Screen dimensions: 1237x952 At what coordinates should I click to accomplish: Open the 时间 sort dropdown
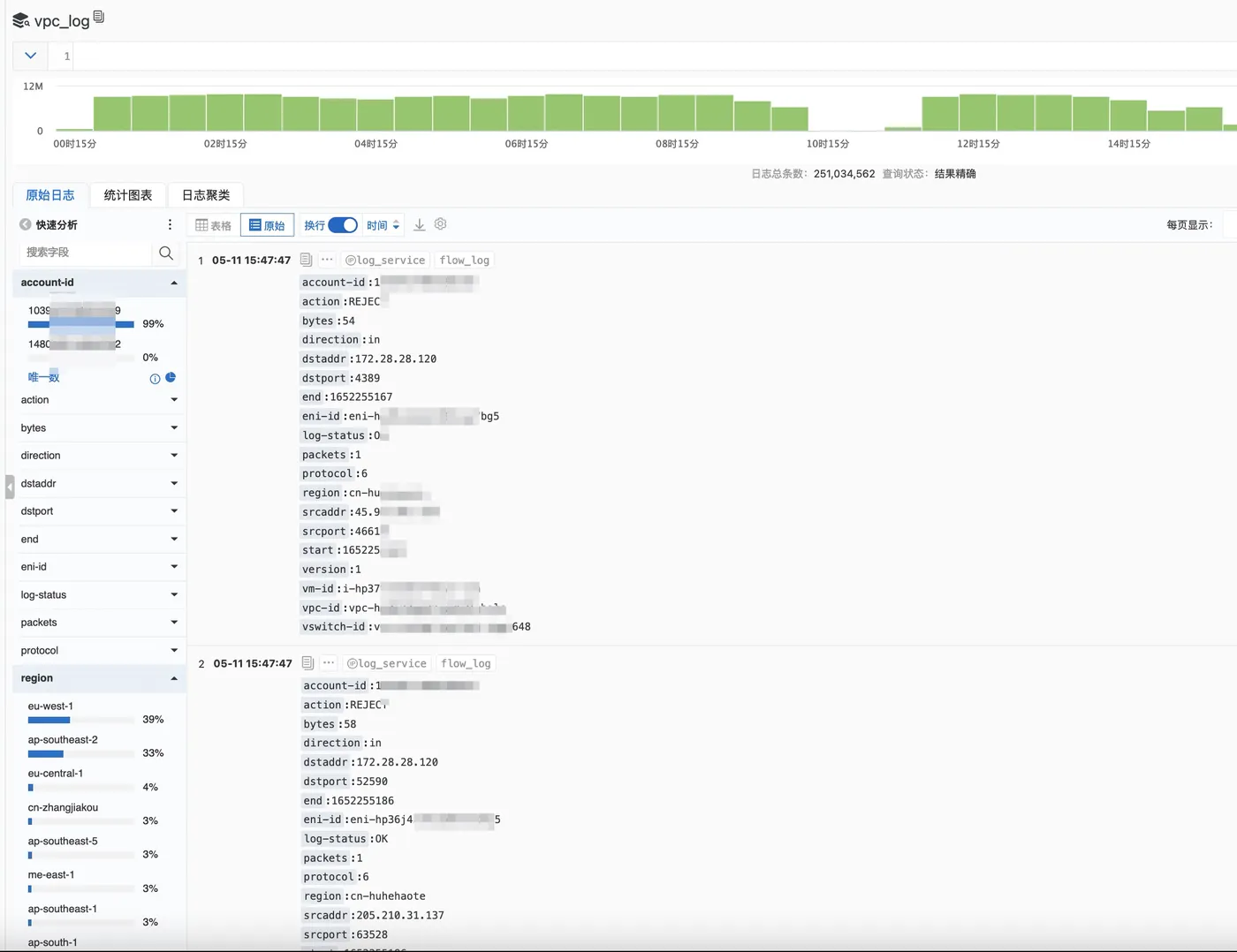(x=383, y=225)
